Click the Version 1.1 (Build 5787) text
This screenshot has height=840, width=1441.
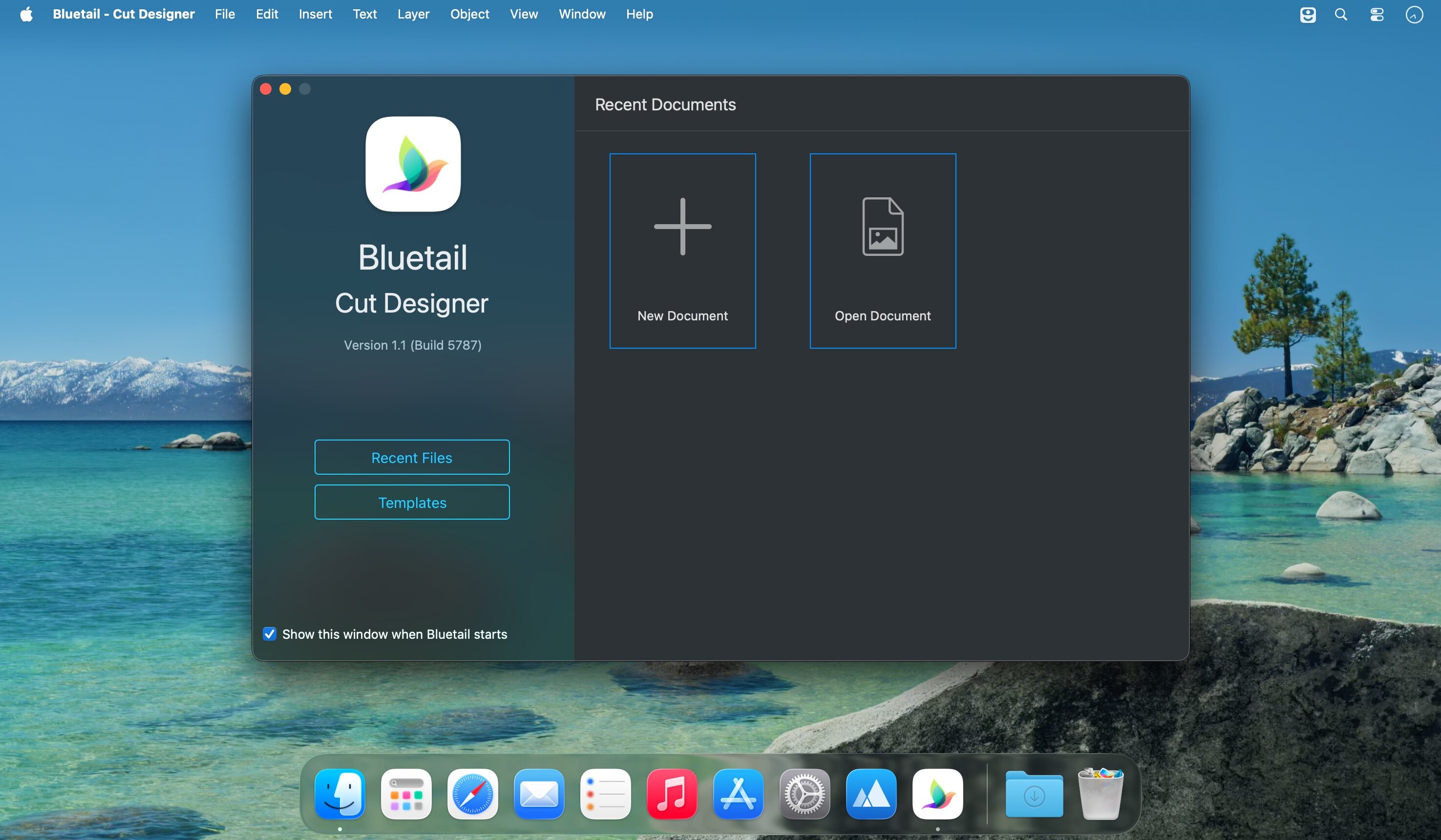click(412, 345)
